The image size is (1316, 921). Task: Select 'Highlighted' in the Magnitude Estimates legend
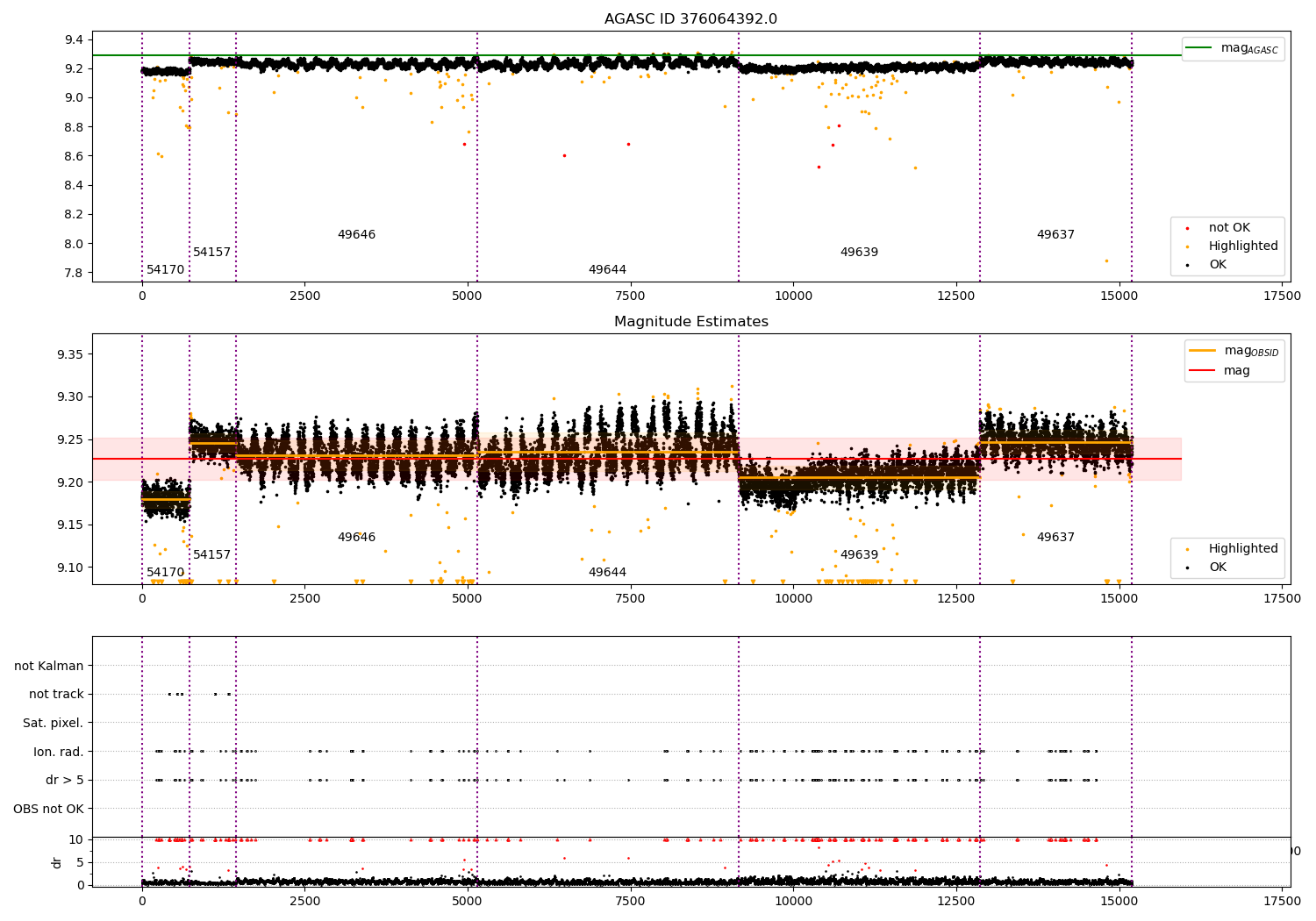(1243, 549)
